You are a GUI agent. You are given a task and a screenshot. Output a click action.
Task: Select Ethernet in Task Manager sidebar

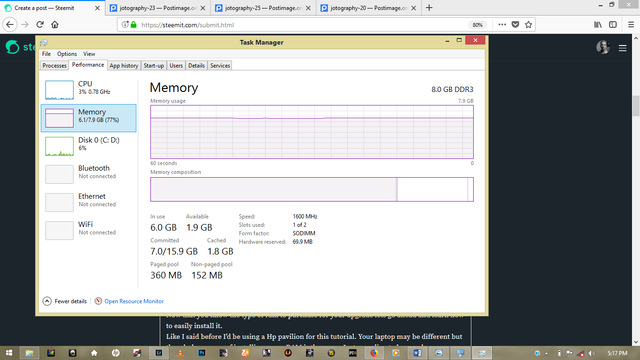[x=89, y=202]
